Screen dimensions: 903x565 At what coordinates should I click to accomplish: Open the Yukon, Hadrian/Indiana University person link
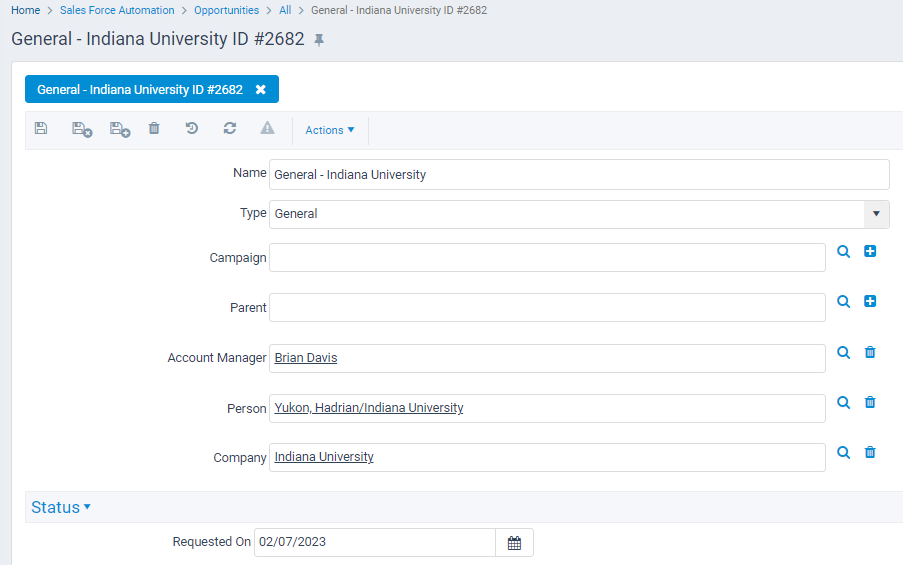click(369, 408)
